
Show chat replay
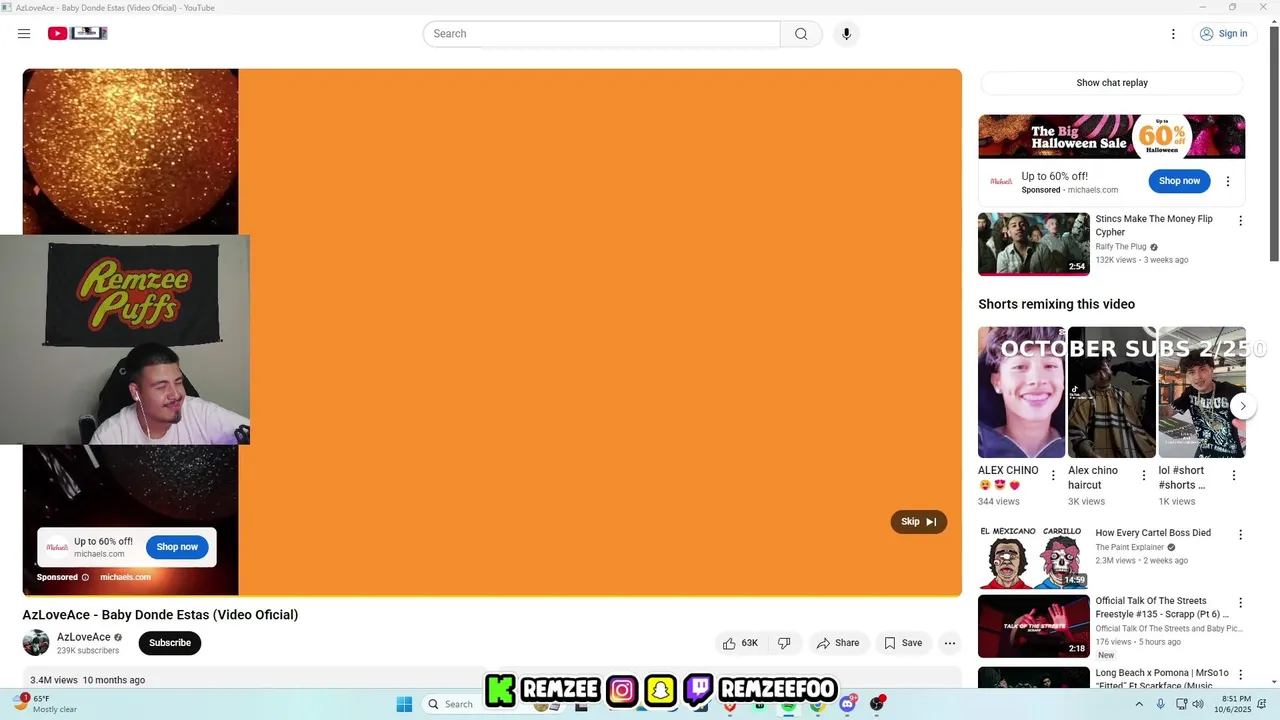tap(1112, 83)
